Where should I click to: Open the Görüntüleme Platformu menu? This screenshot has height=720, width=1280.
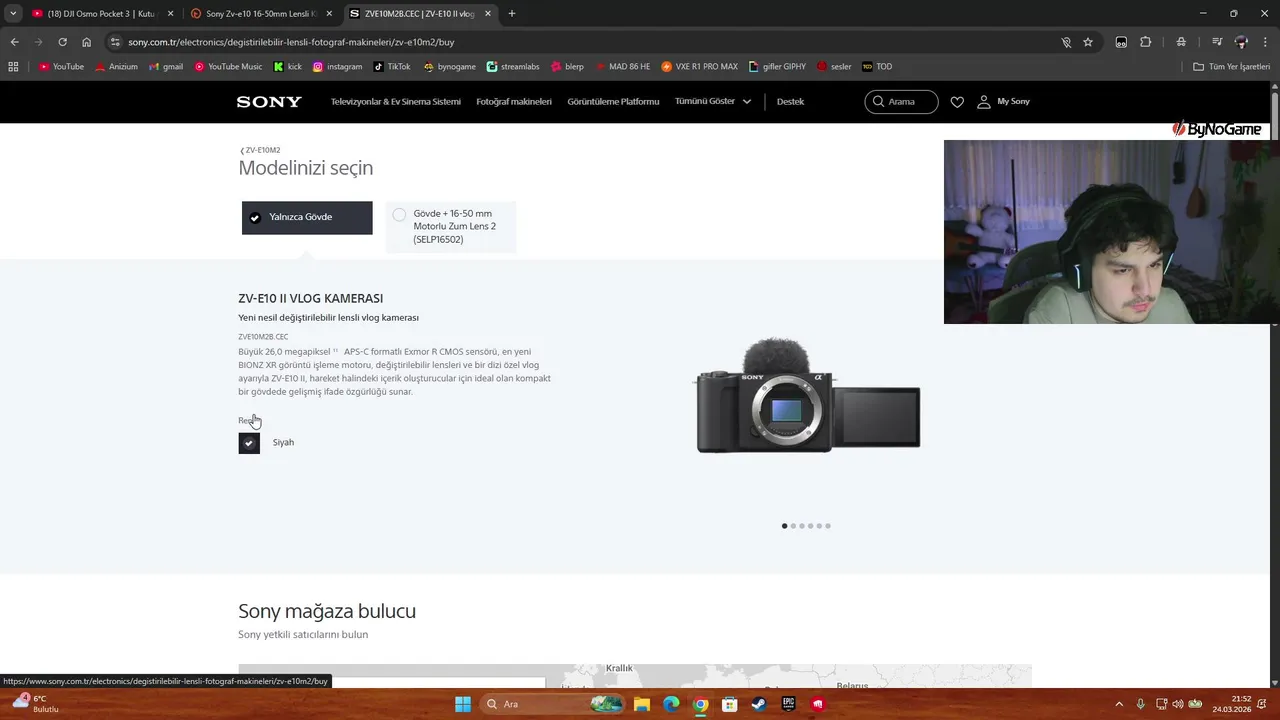[x=613, y=101]
